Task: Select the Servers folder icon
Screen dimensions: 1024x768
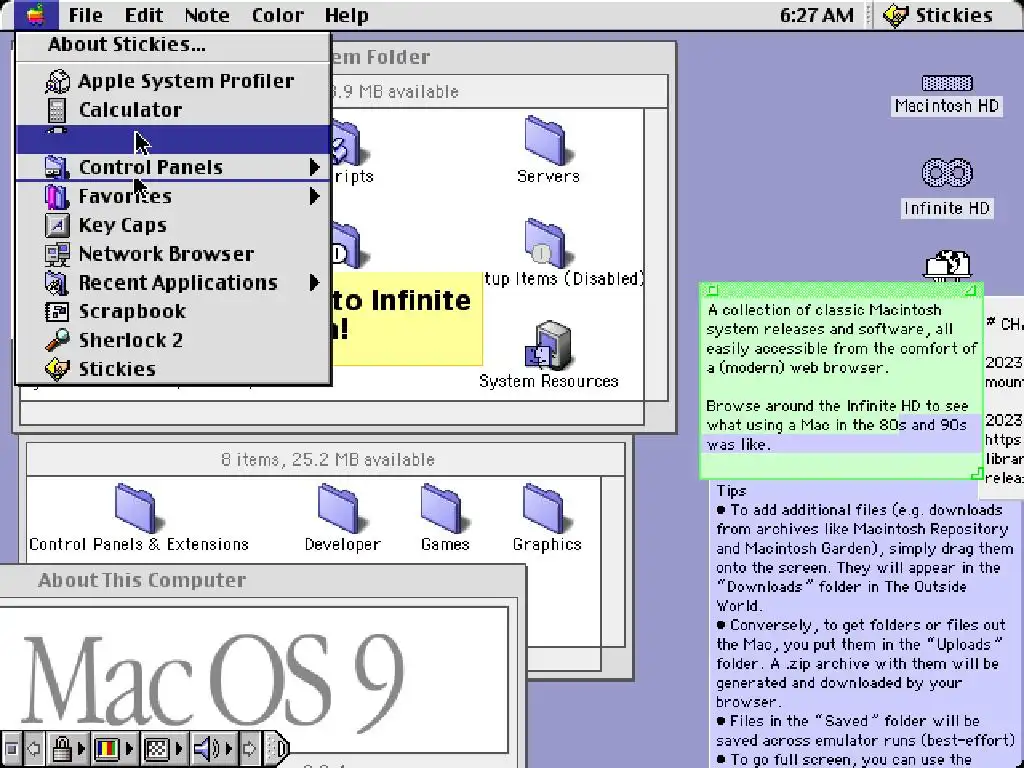Action: click(548, 140)
